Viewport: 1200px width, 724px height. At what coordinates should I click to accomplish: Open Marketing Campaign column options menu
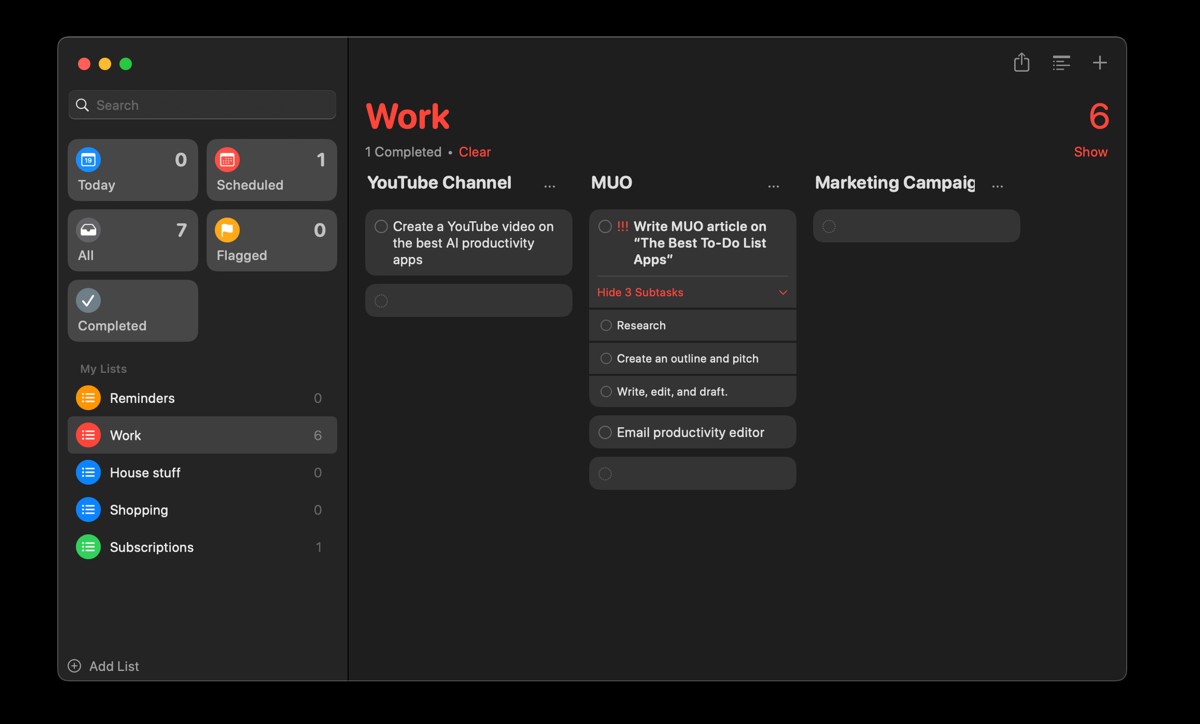(x=998, y=186)
